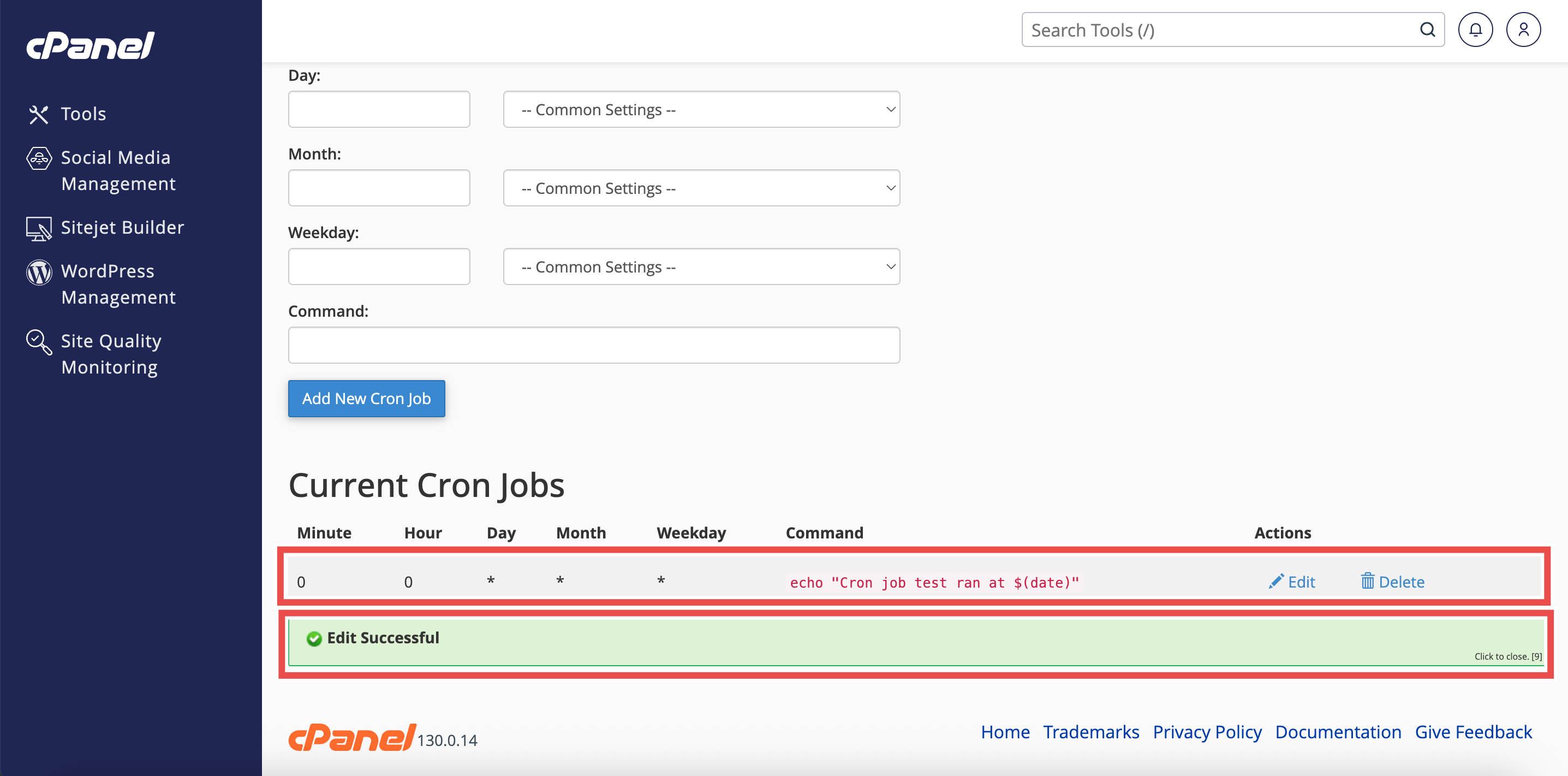
Task: Open notifications bell icon
Action: pos(1475,30)
